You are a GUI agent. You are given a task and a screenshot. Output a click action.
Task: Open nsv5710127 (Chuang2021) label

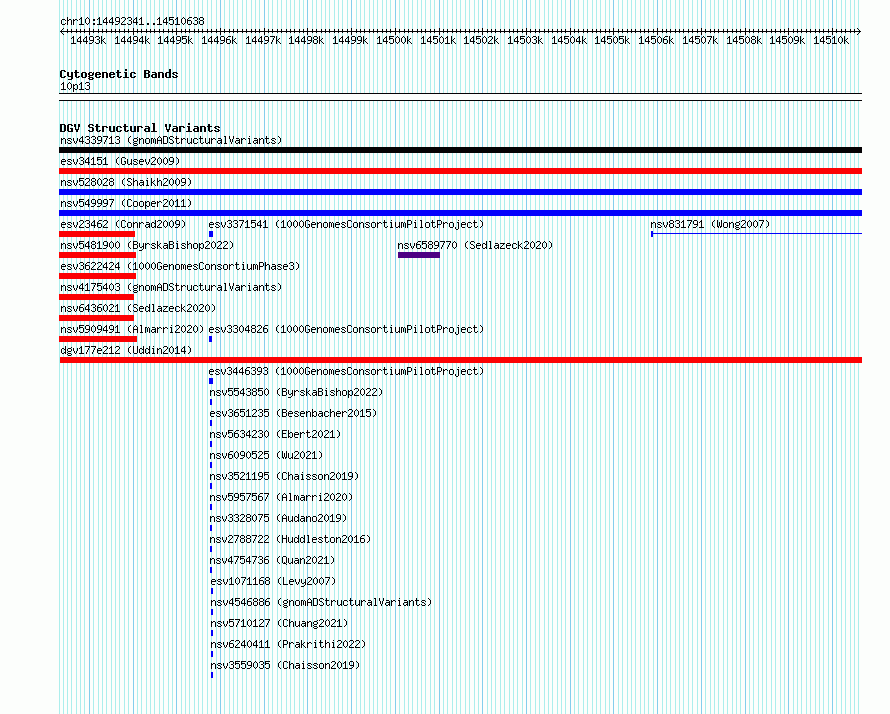(279, 623)
